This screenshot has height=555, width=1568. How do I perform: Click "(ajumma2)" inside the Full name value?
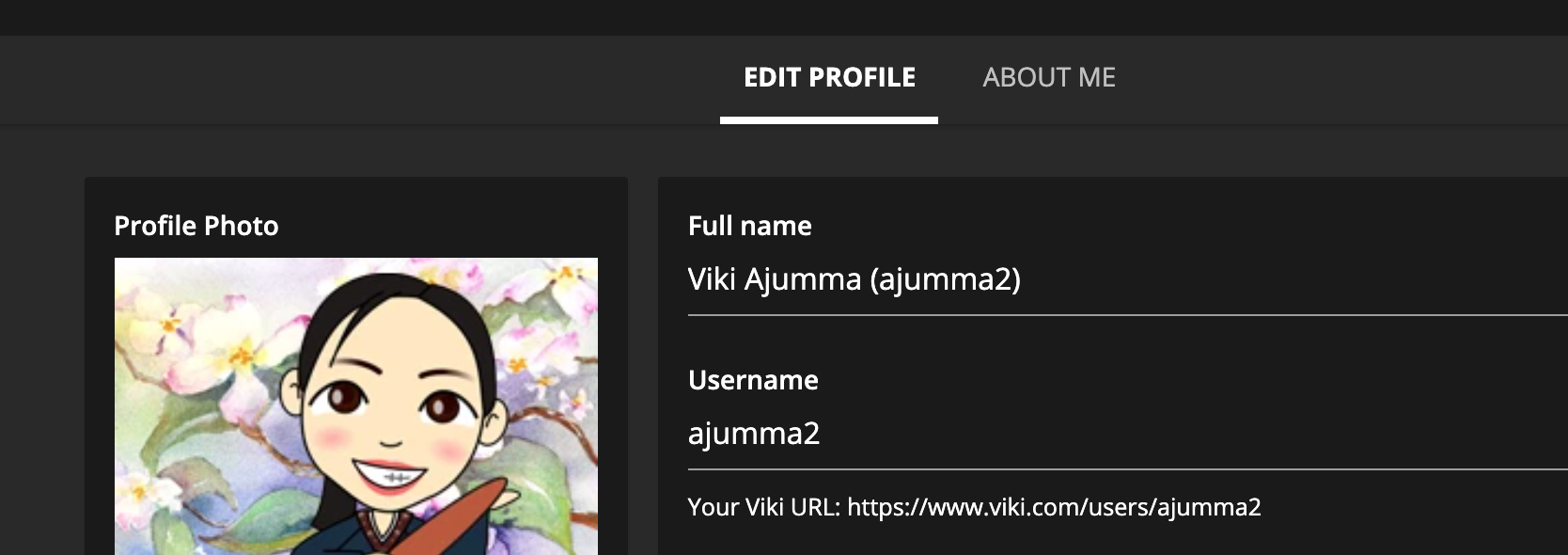(945, 279)
